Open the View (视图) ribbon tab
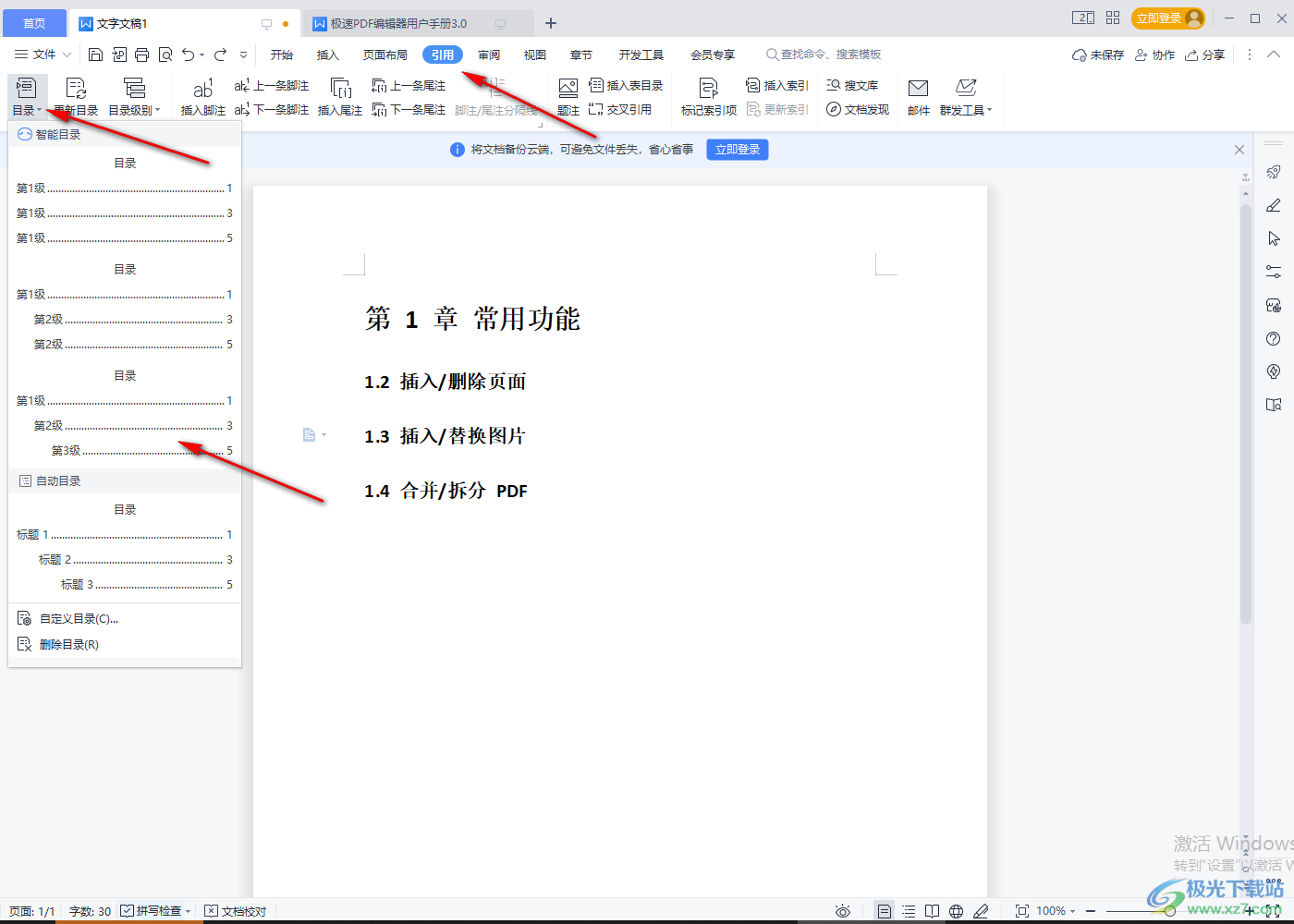1294x924 pixels. 535,55
